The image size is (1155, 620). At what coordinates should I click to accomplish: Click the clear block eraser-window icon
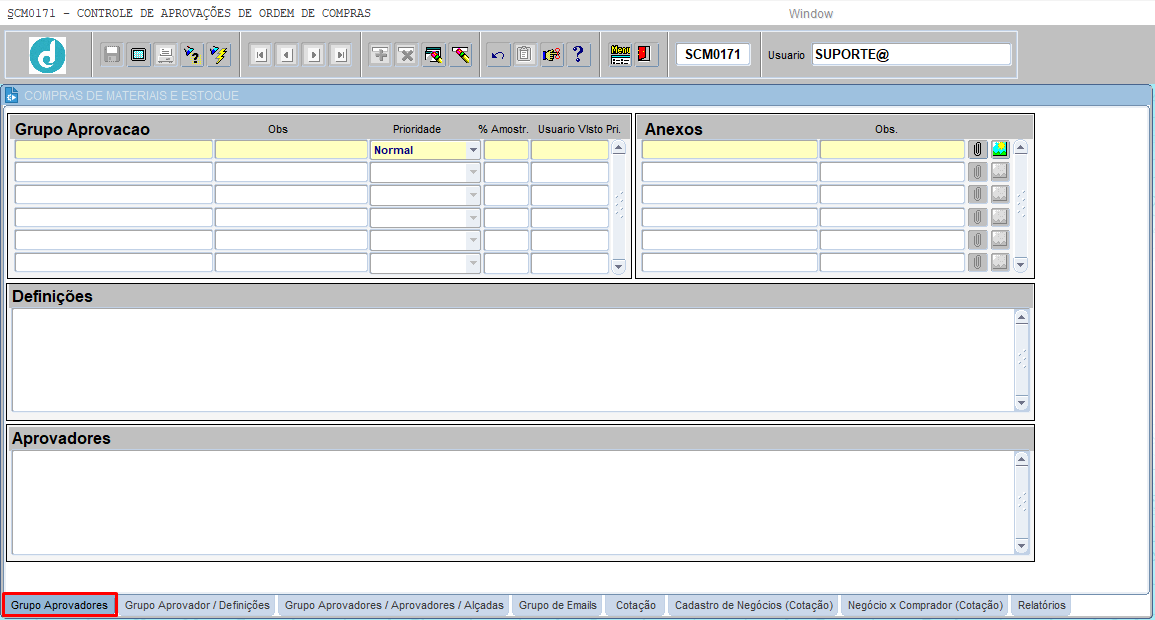[x=434, y=54]
